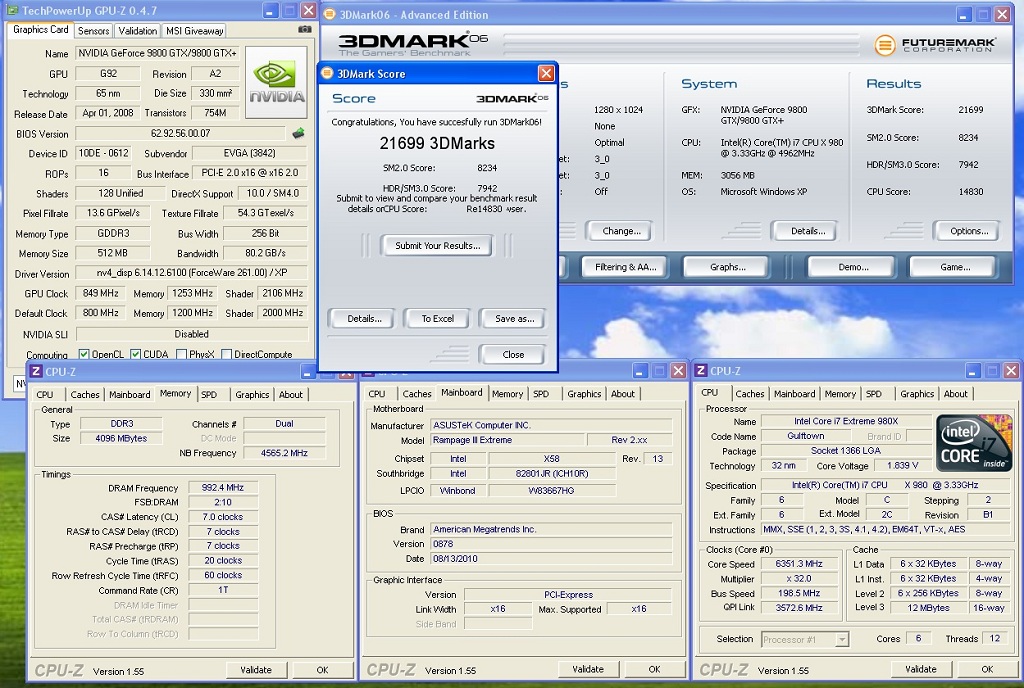Image resolution: width=1024 pixels, height=688 pixels.
Task: Click the "21699 3DMarks" score text
Action: 437,144
